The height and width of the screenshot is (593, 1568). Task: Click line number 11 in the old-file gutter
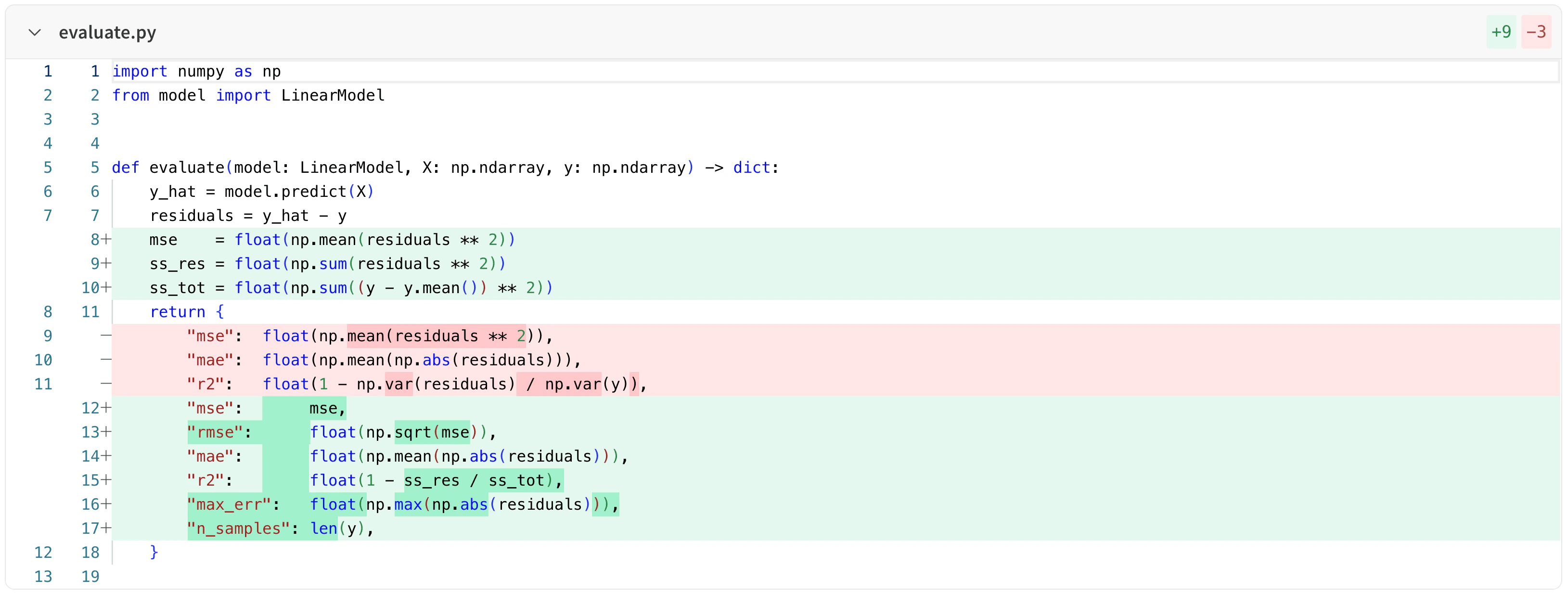[43, 384]
